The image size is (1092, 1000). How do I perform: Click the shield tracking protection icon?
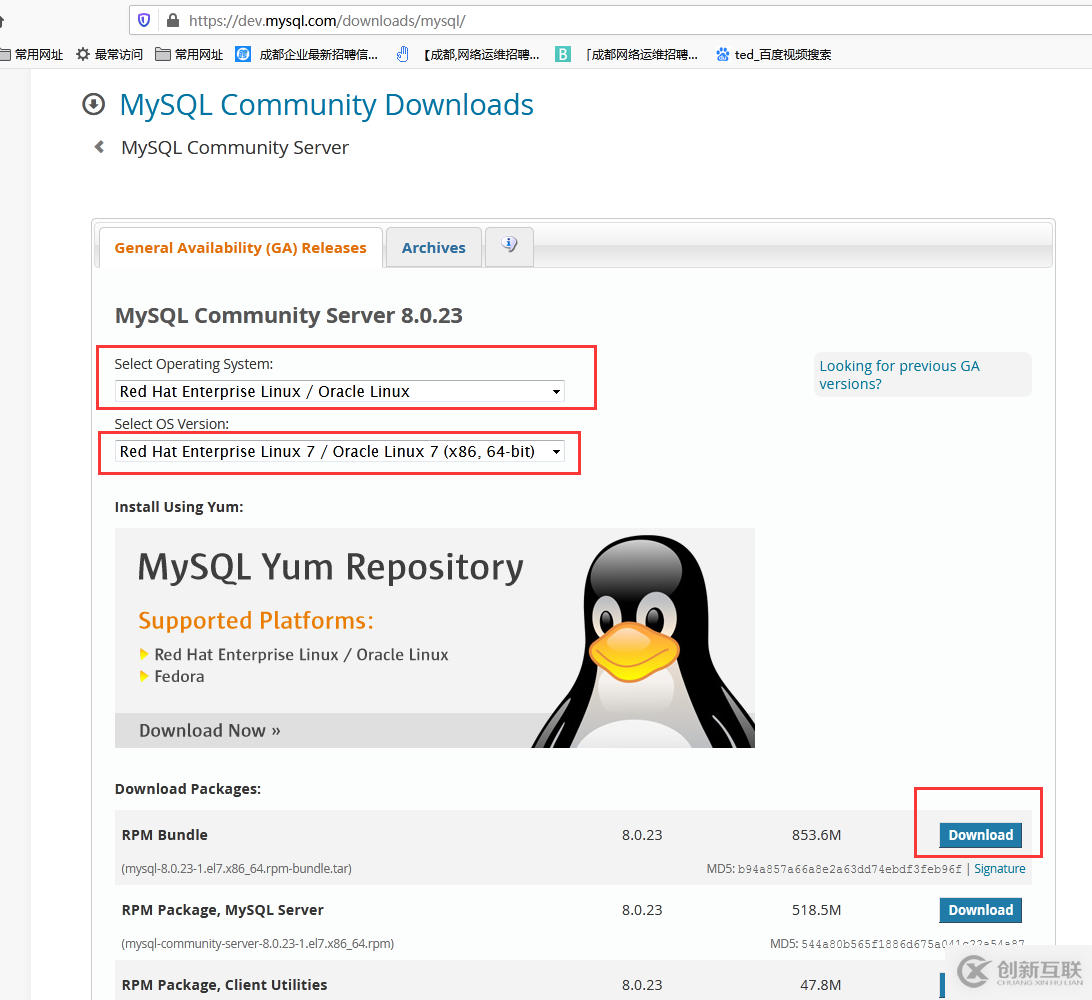[x=144, y=20]
